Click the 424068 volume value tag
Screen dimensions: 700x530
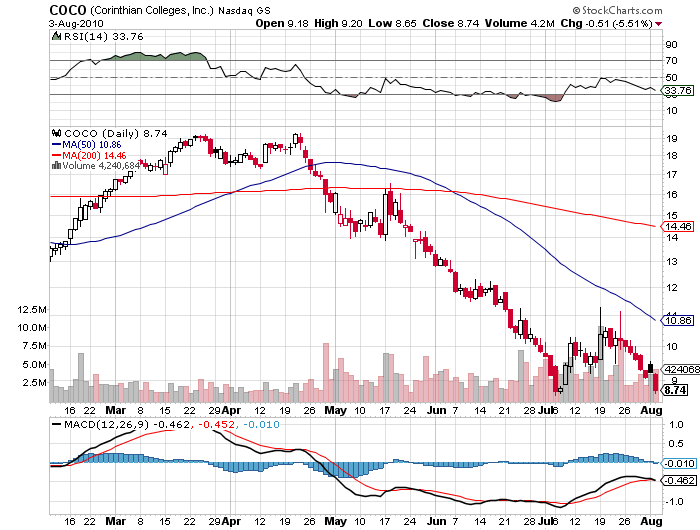pyautogui.click(x=681, y=369)
